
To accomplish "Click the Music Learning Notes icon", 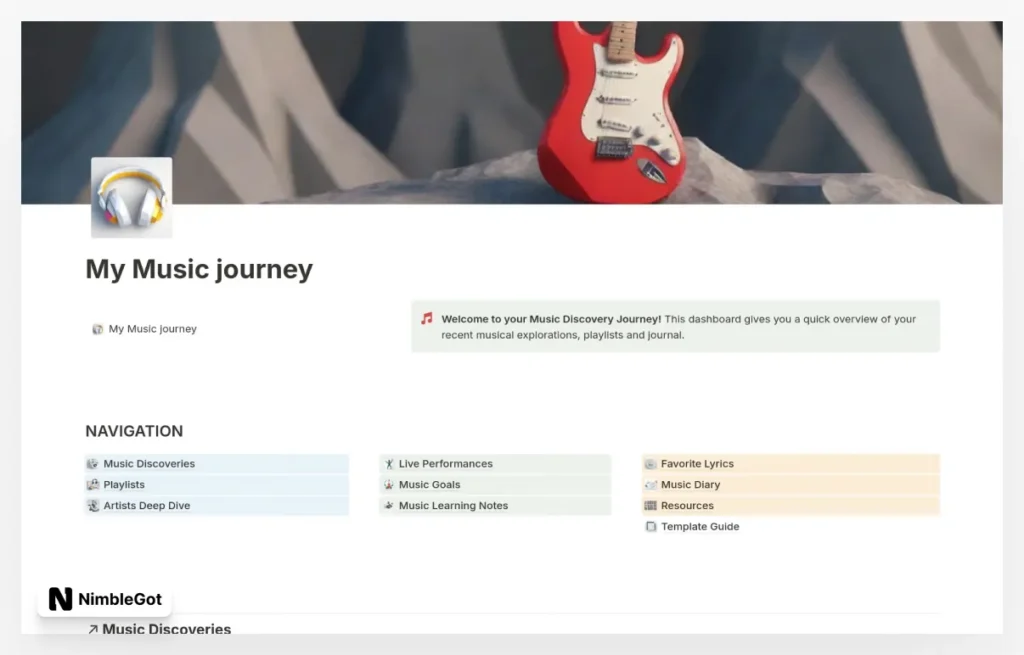I will (388, 505).
